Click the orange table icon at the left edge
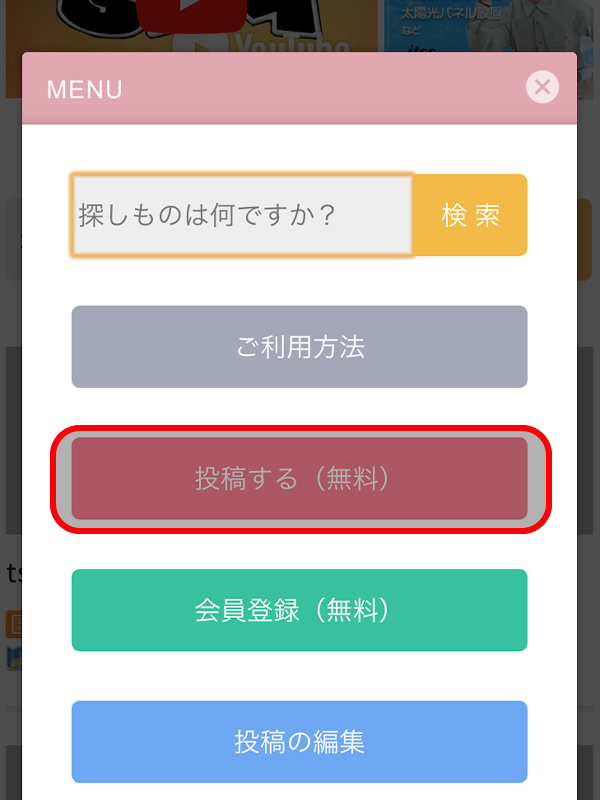This screenshot has height=800, width=600. click(x=14, y=624)
